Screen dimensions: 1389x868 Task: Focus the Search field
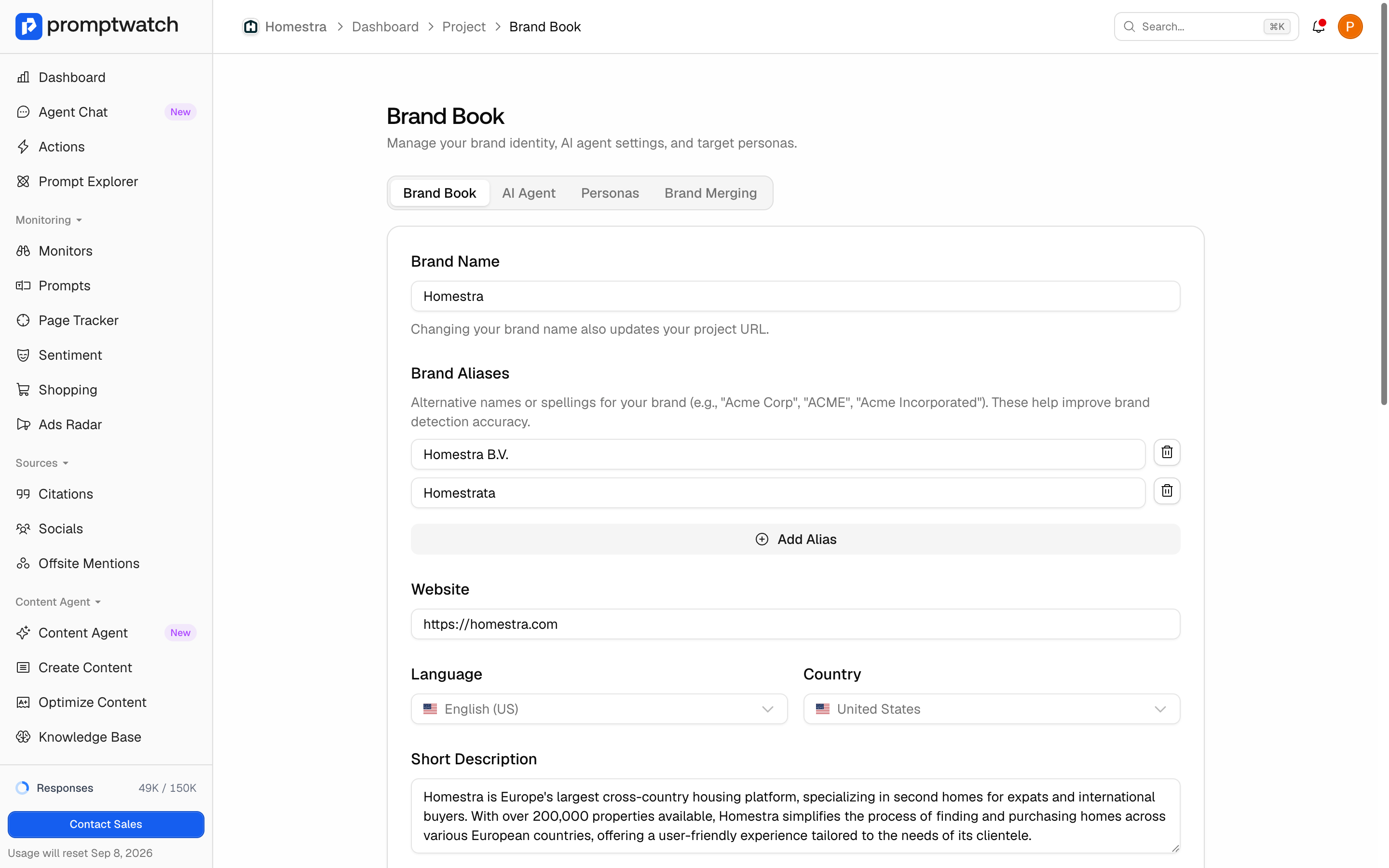pyautogui.click(x=1206, y=27)
